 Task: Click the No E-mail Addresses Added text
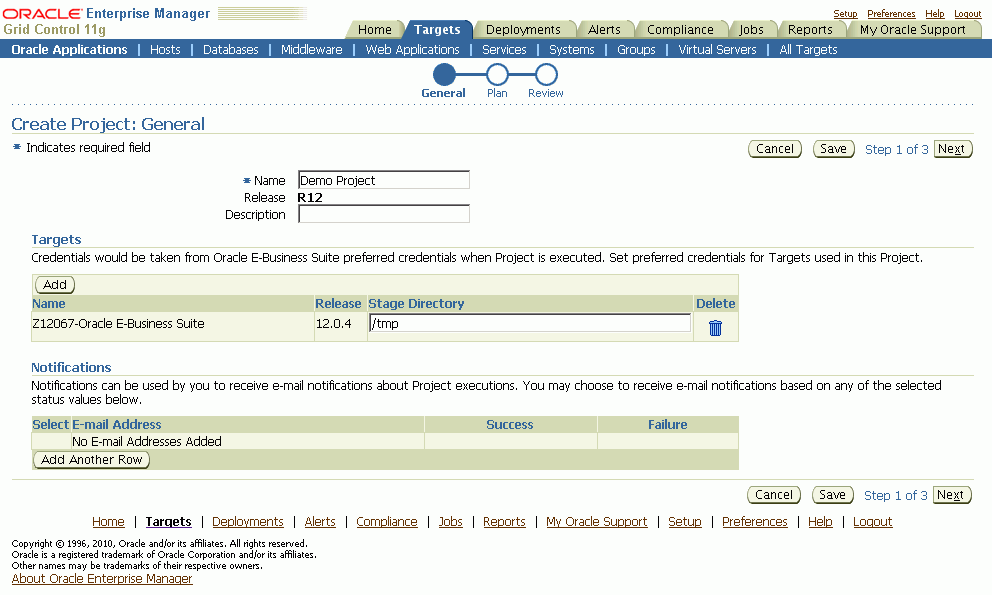(147, 441)
